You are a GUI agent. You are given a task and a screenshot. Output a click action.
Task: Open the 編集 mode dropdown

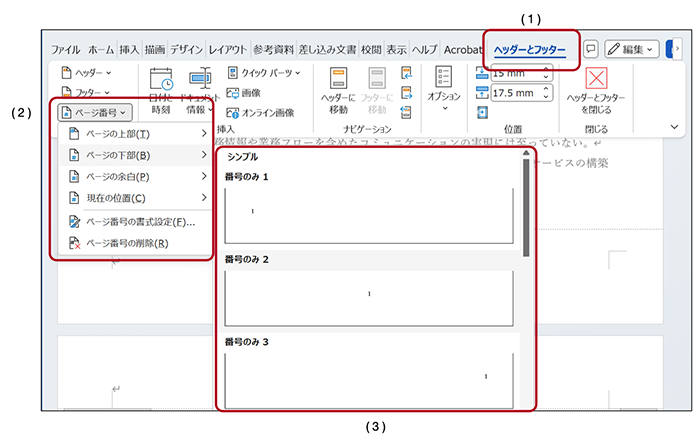632,49
